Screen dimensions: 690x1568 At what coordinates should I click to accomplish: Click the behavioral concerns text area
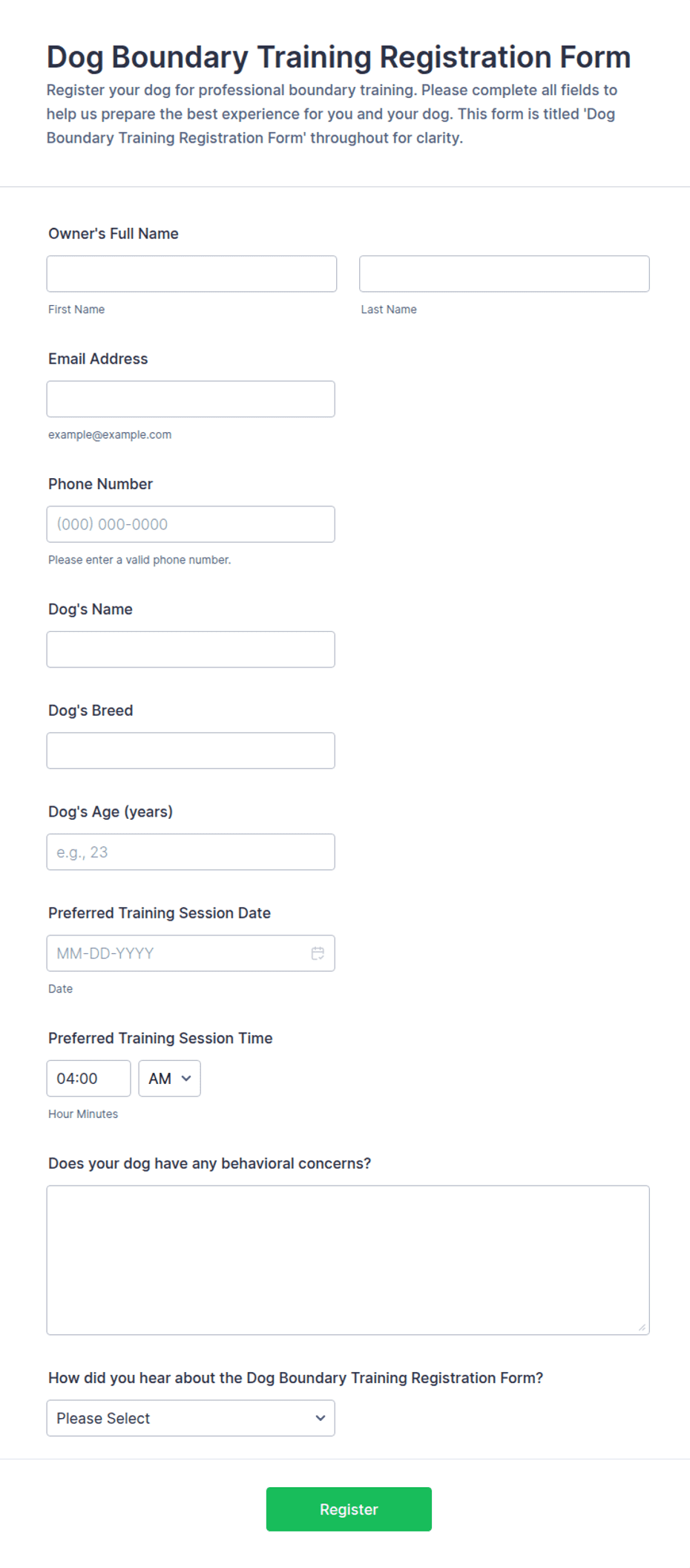coord(348,1260)
